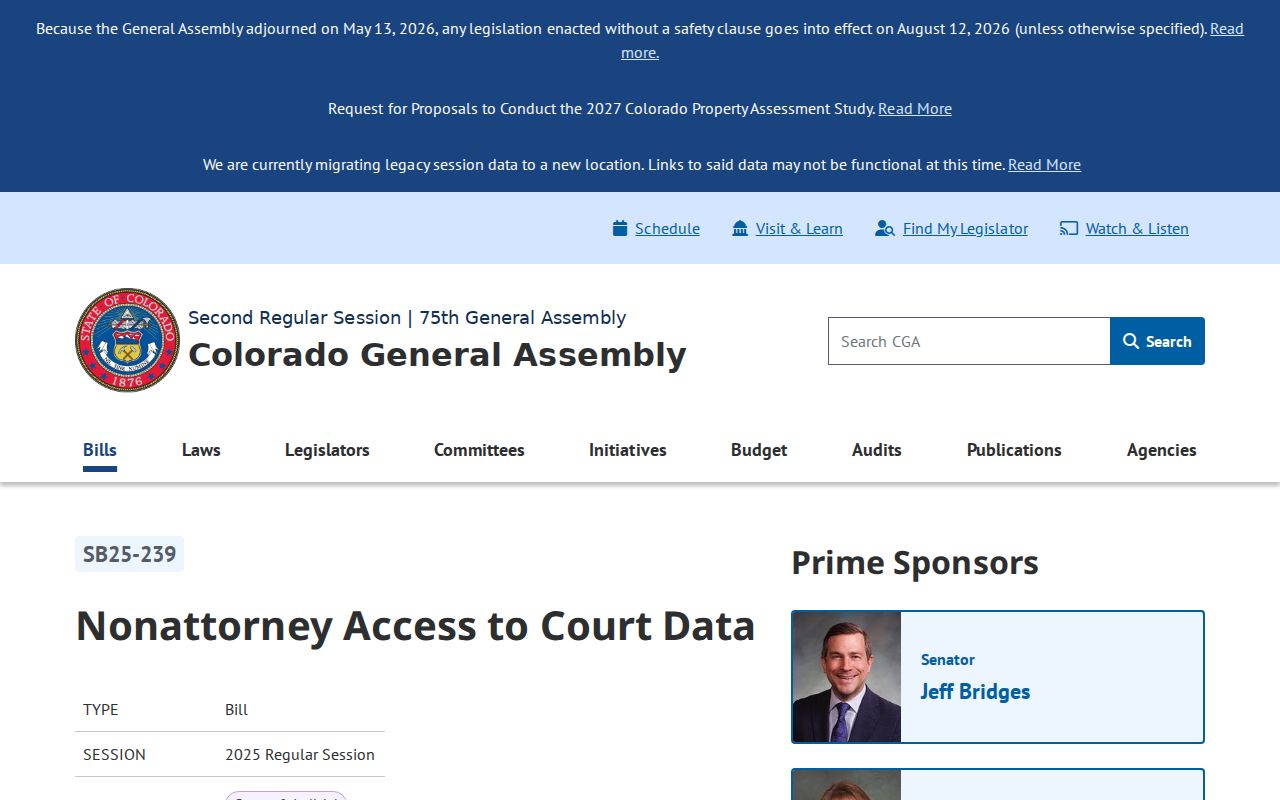The image size is (1280, 800).
Task: Click the Search CGA input field
Action: click(x=969, y=341)
